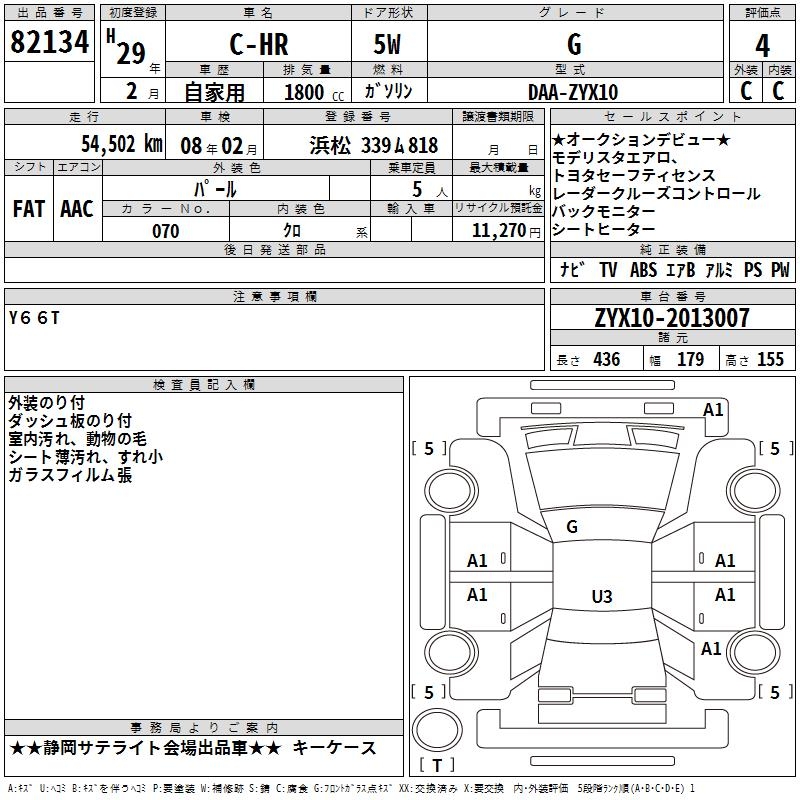Select the shaken expiry 08年02月

[219, 146]
